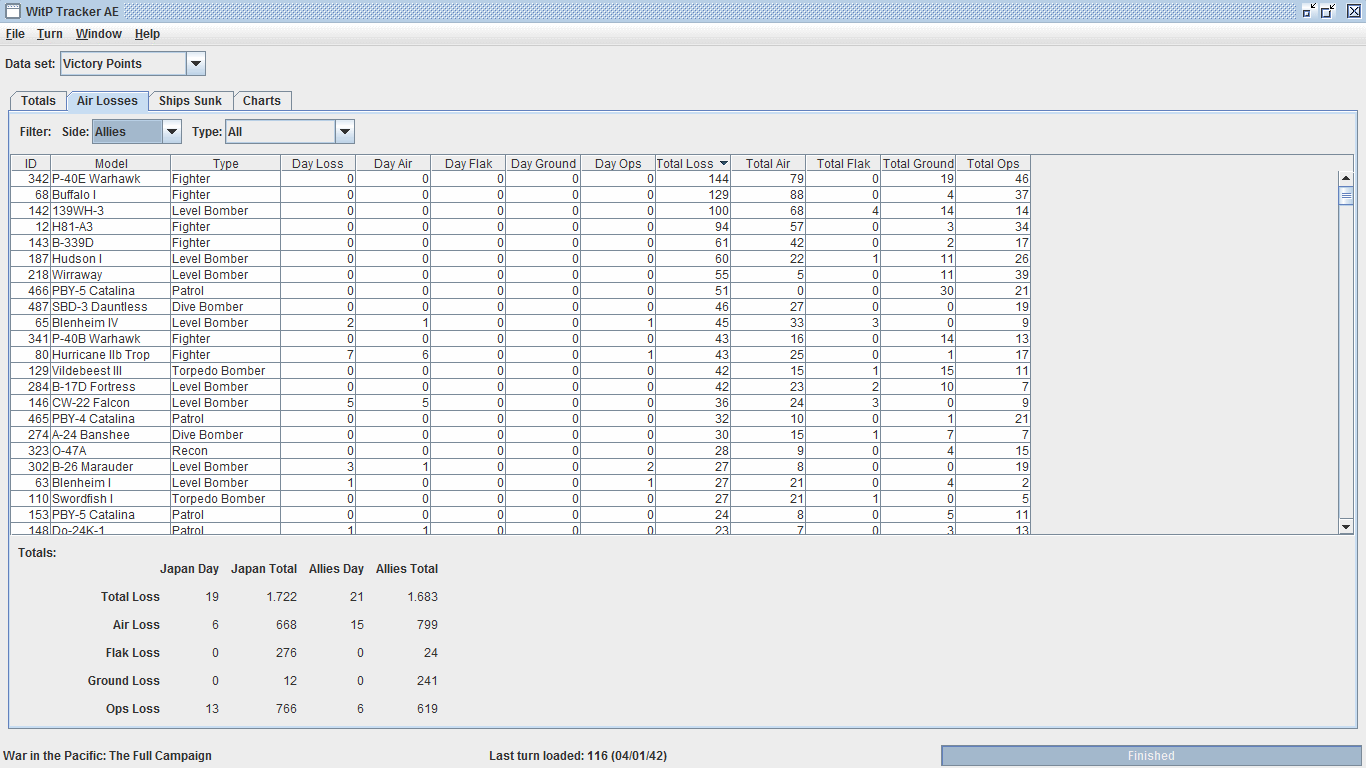Select the Swordfish I row
The height and width of the screenshot is (768, 1366).
point(520,499)
